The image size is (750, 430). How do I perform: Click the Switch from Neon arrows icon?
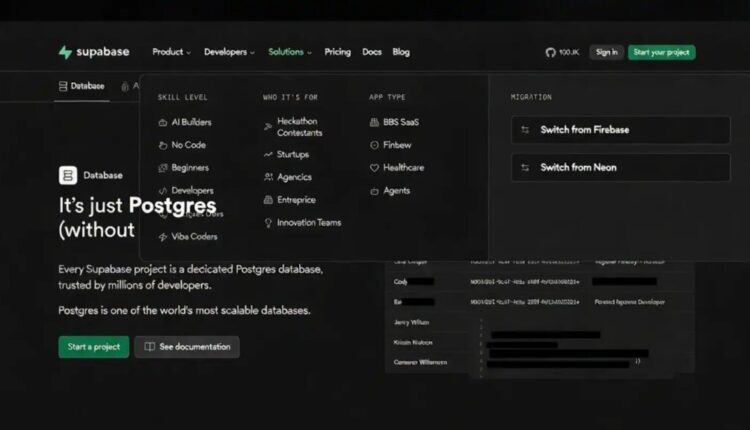[x=526, y=167]
